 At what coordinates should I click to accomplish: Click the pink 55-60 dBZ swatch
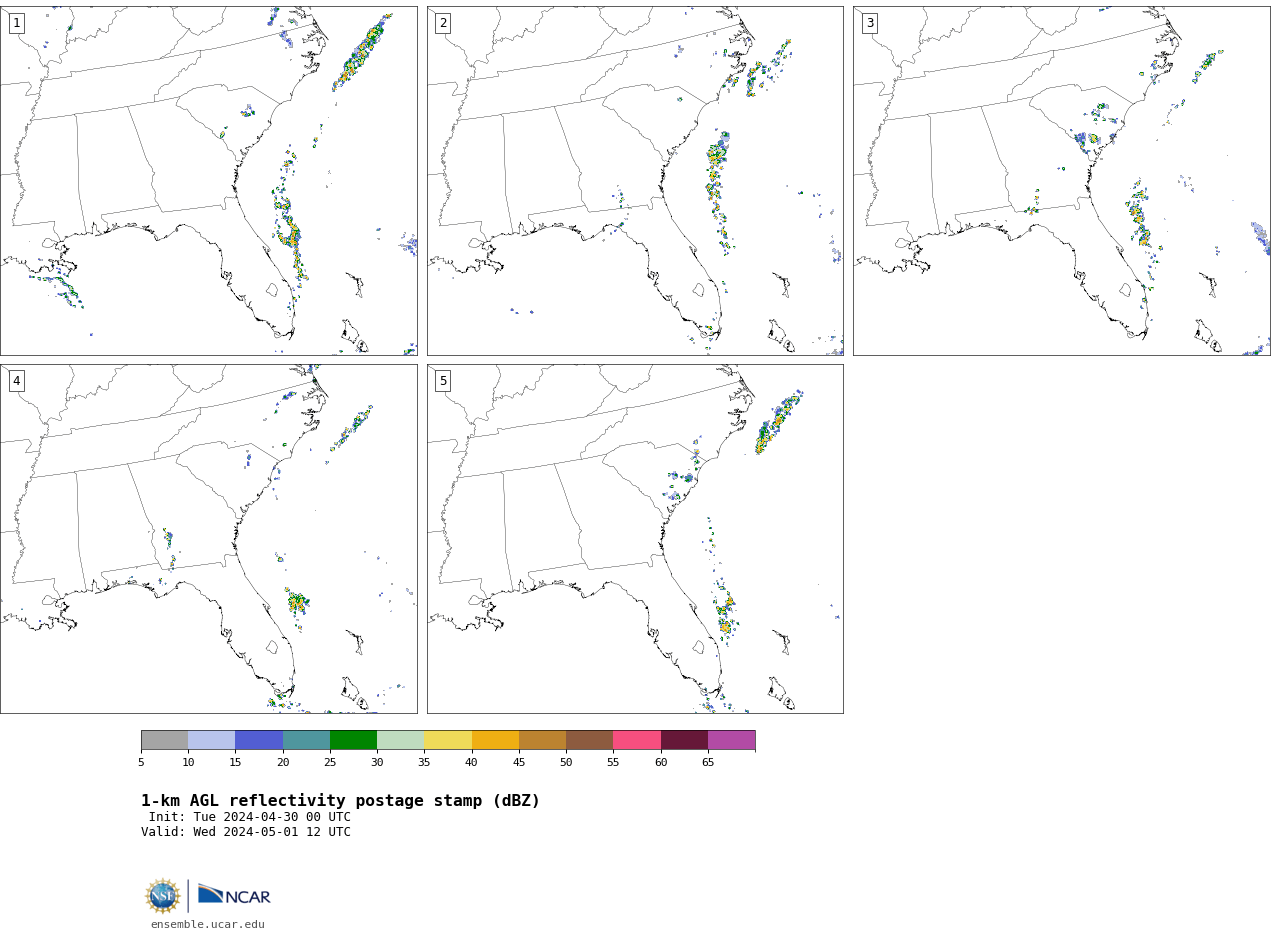click(x=637, y=740)
